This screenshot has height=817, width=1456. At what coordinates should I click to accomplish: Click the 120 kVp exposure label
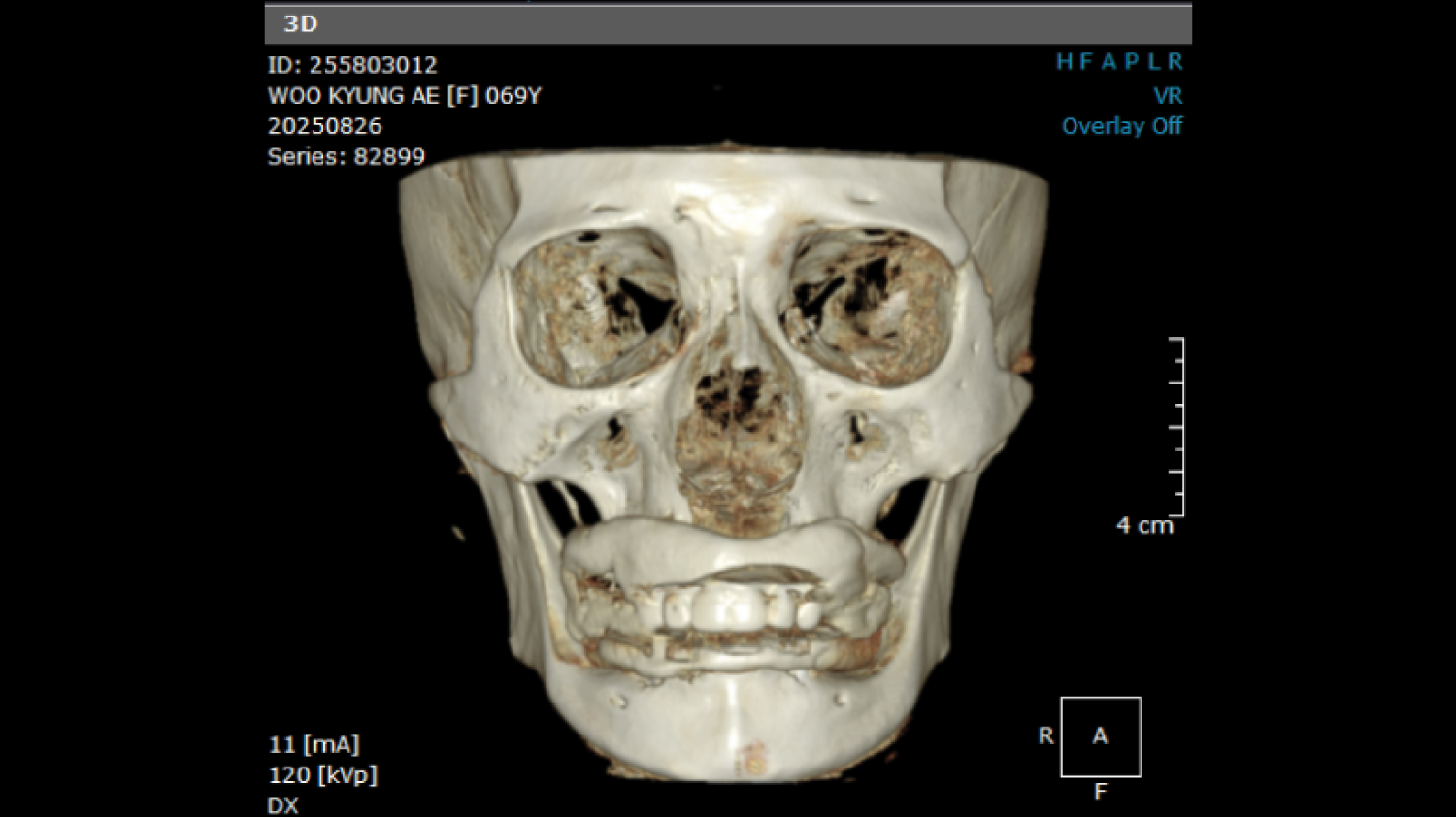click(x=322, y=775)
